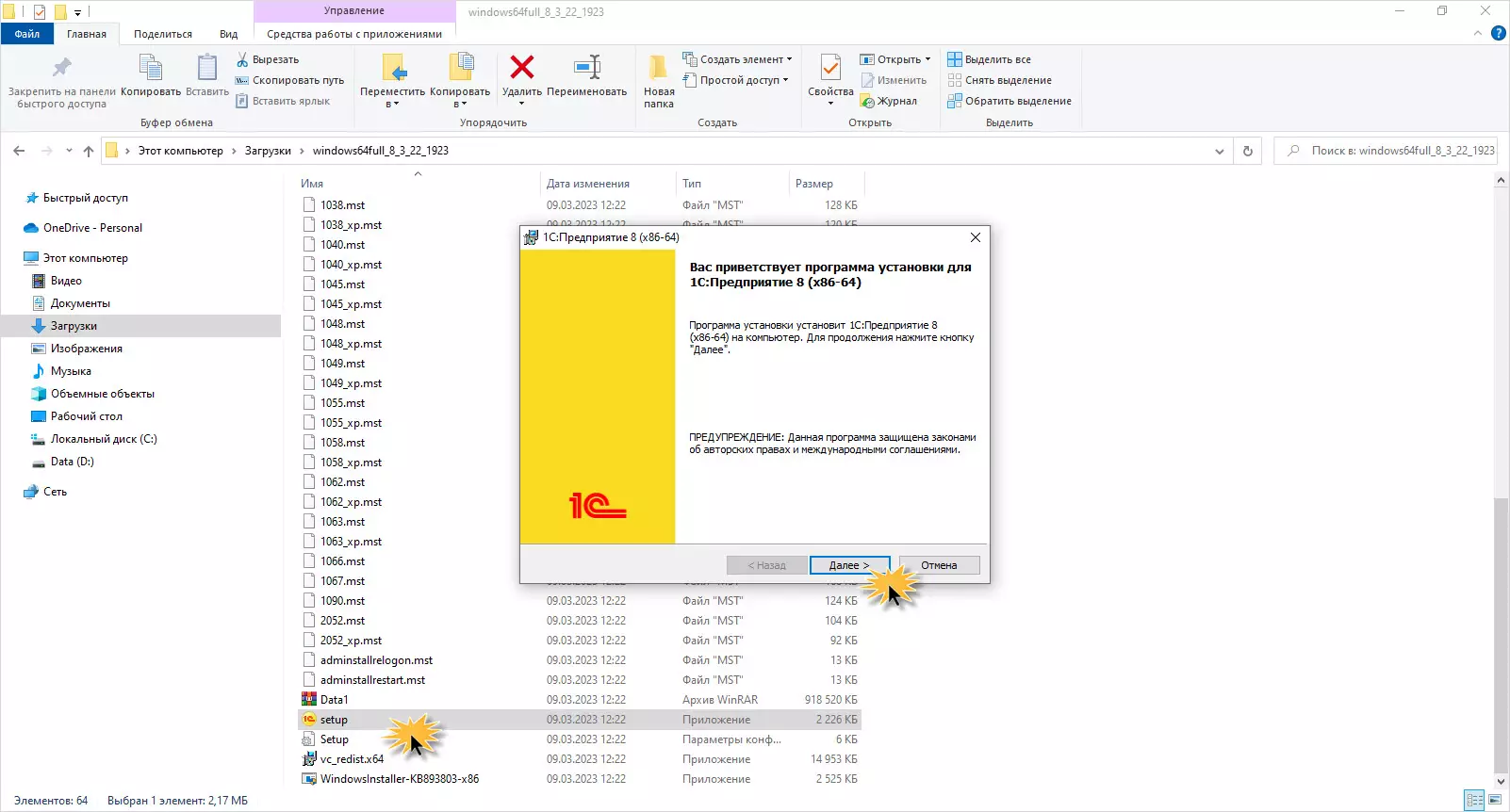The width and height of the screenshot is (1510, 812).
Task: Go back with the left arrow
Action: pos(19,151)
